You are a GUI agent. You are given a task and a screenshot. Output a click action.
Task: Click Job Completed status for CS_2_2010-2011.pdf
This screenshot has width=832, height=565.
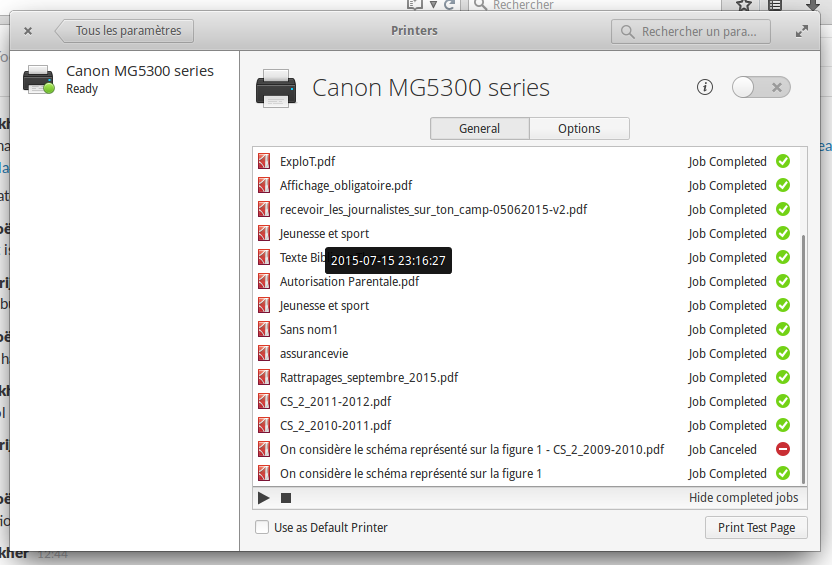[727, 425]
